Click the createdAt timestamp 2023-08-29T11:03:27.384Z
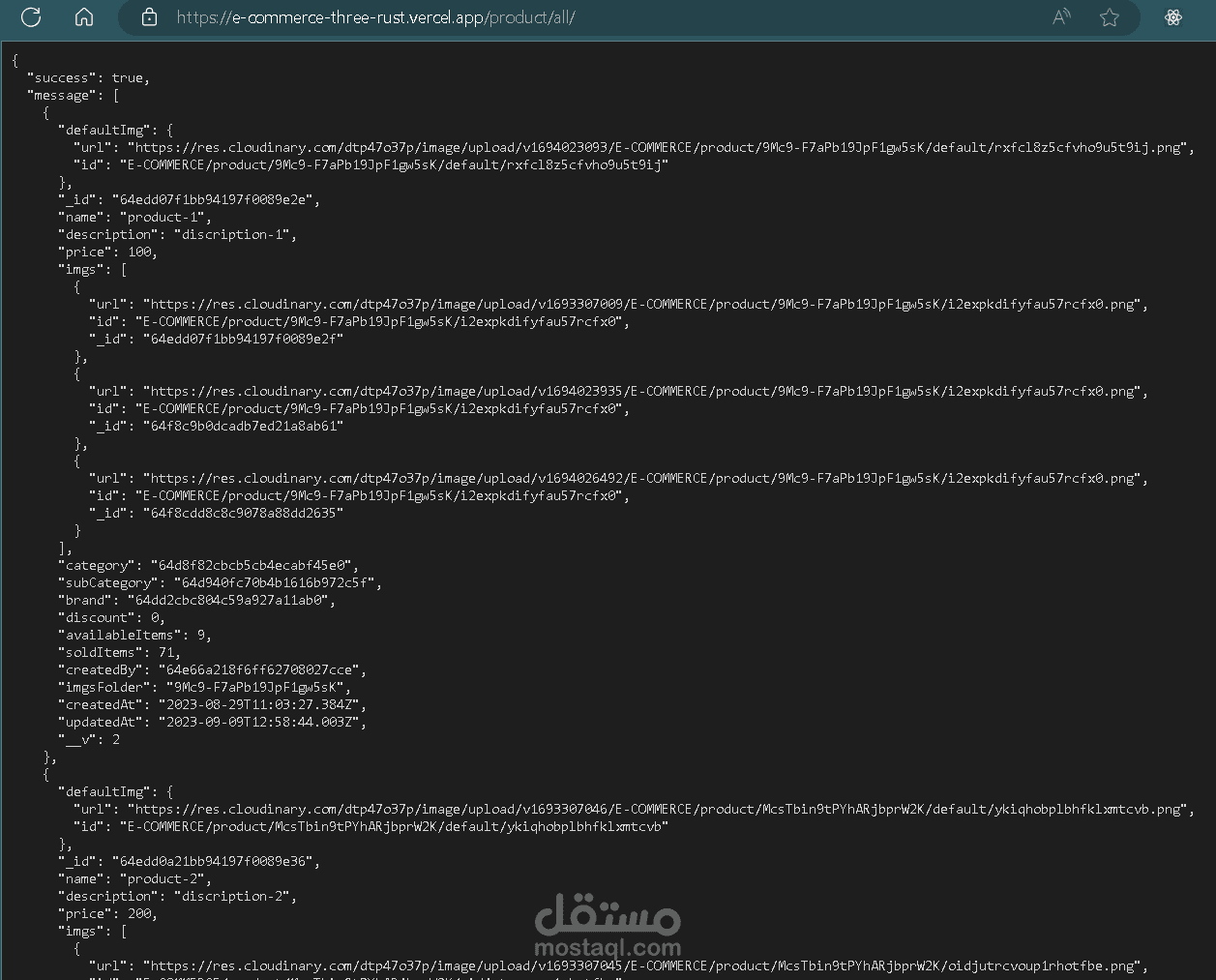Viewport: 1216px width, 980px height. 259,704
